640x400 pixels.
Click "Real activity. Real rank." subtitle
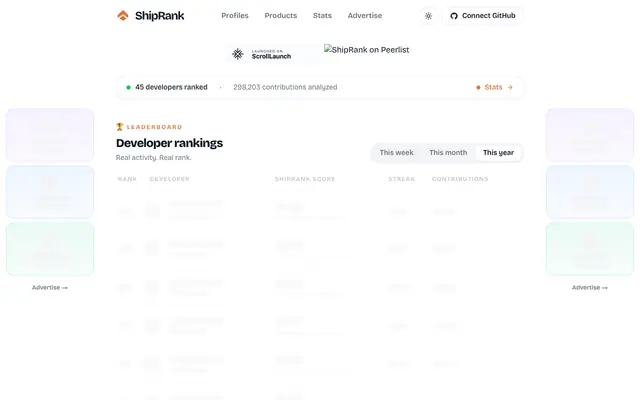pos(153,158)
